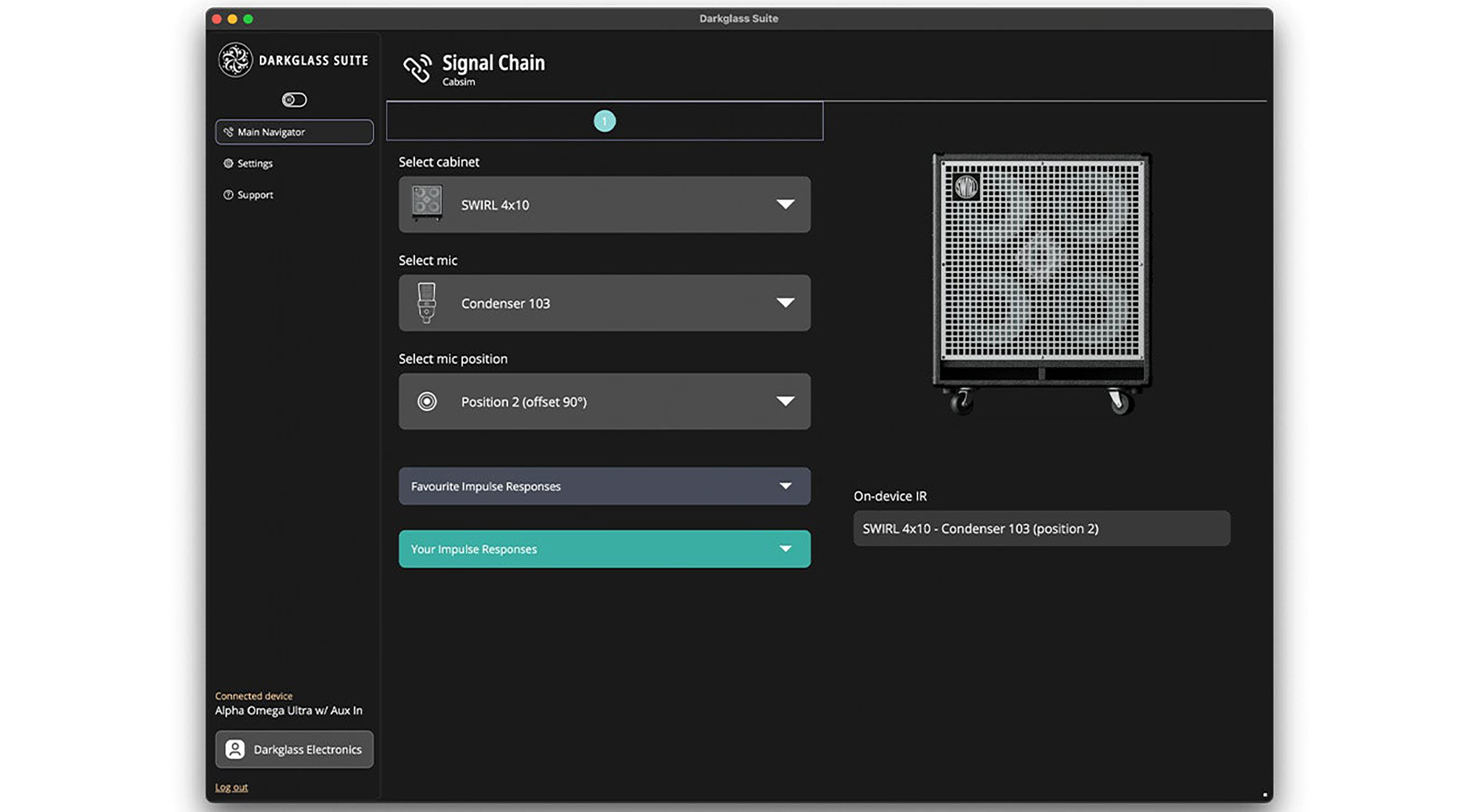Close the Darkglass Suite window
The width and height of the screenshot is (1477, 812).
tap(216, 19)
